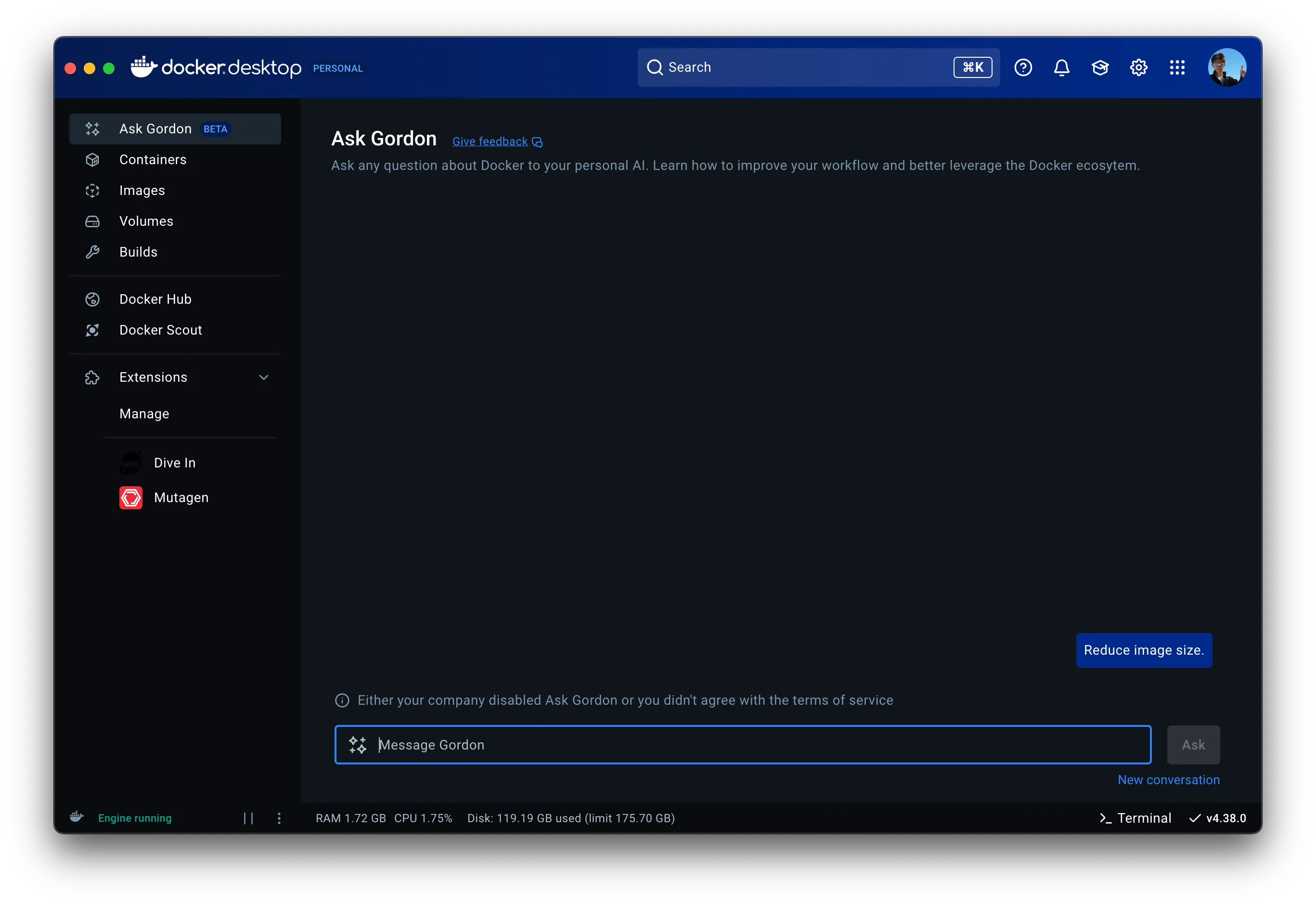
Task: Open the Terminal from the status bar
Action: [x=1135, y=818]
